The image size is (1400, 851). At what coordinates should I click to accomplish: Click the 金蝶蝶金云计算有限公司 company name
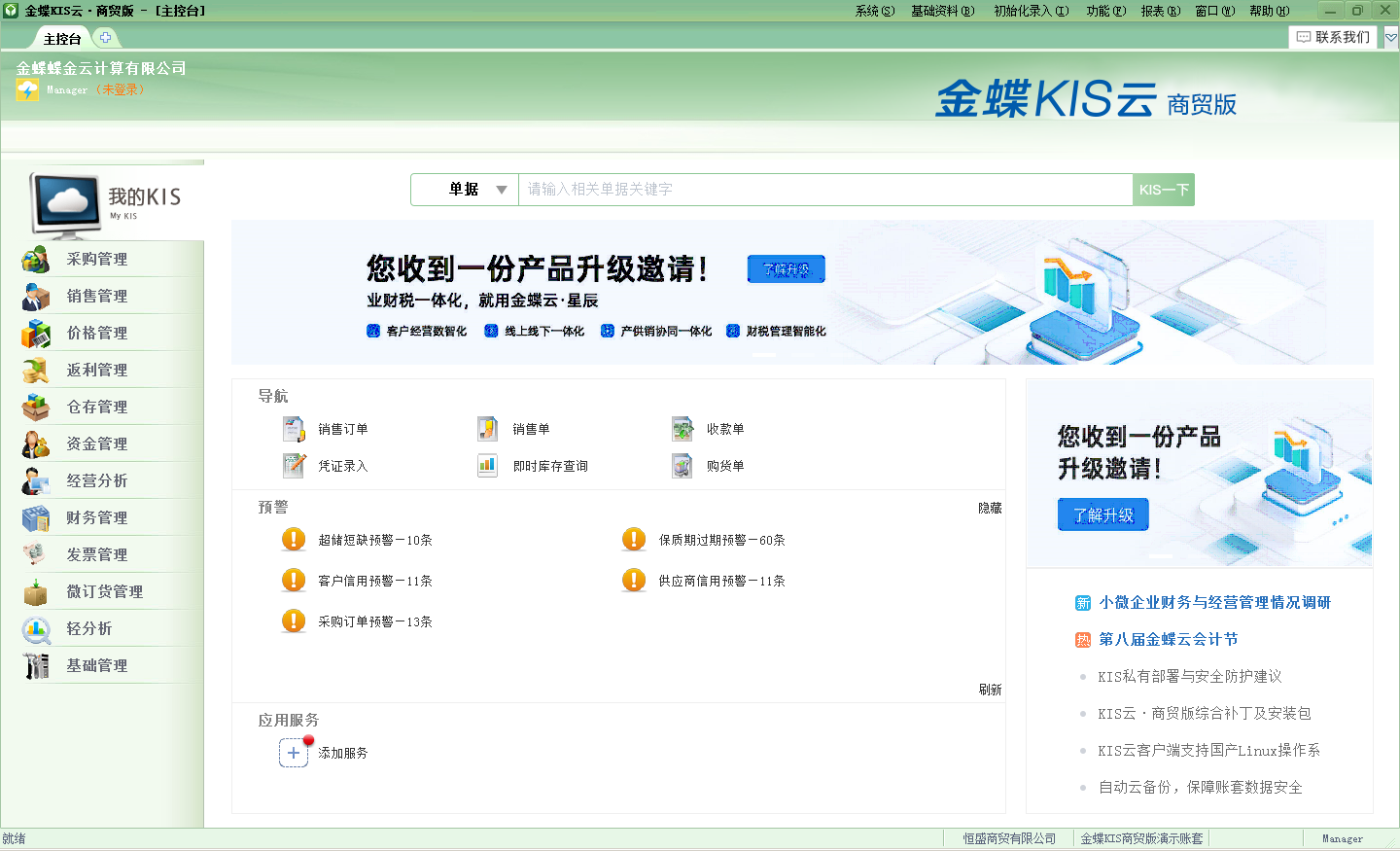point(101,68)
